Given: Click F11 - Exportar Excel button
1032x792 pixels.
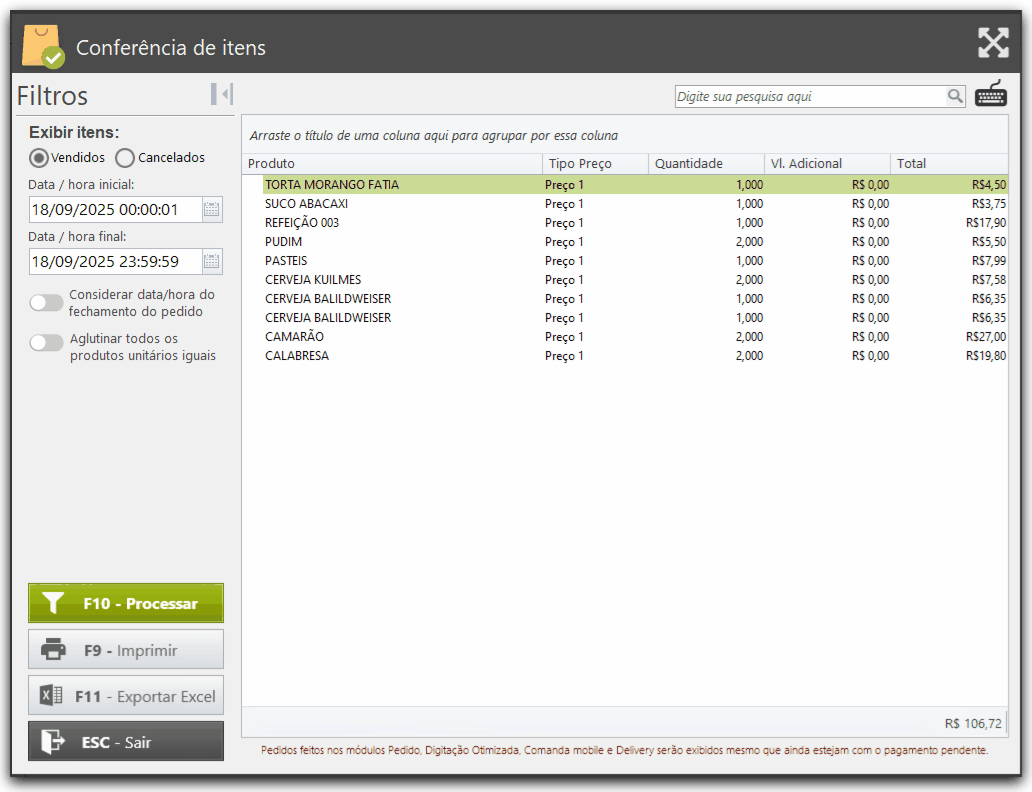Looking at the screenshot, I should 126,696.
